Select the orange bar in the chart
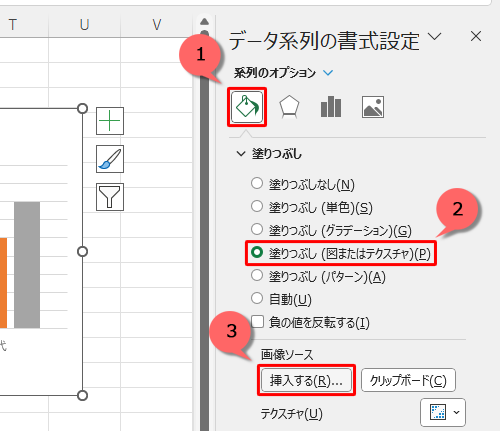 (x=3, y=283)
